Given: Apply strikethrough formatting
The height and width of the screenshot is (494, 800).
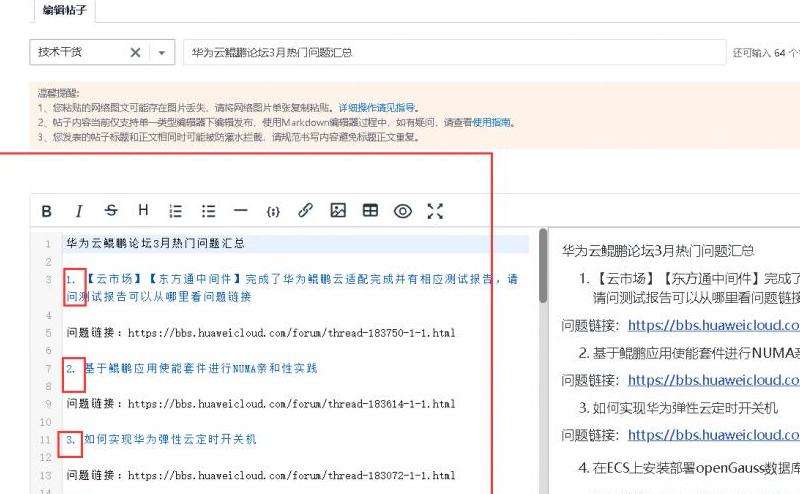Looking at the screenshot, I should tap(111, 210).
